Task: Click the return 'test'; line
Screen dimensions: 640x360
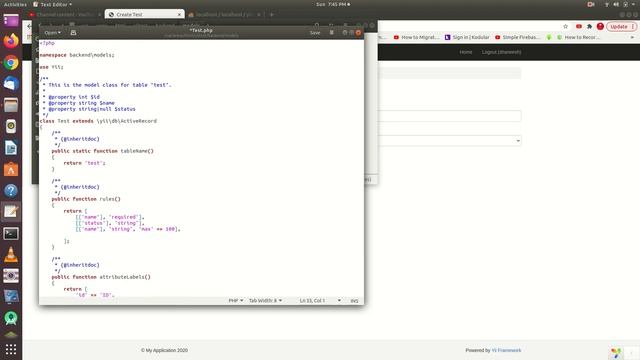Action: (84, 163)
